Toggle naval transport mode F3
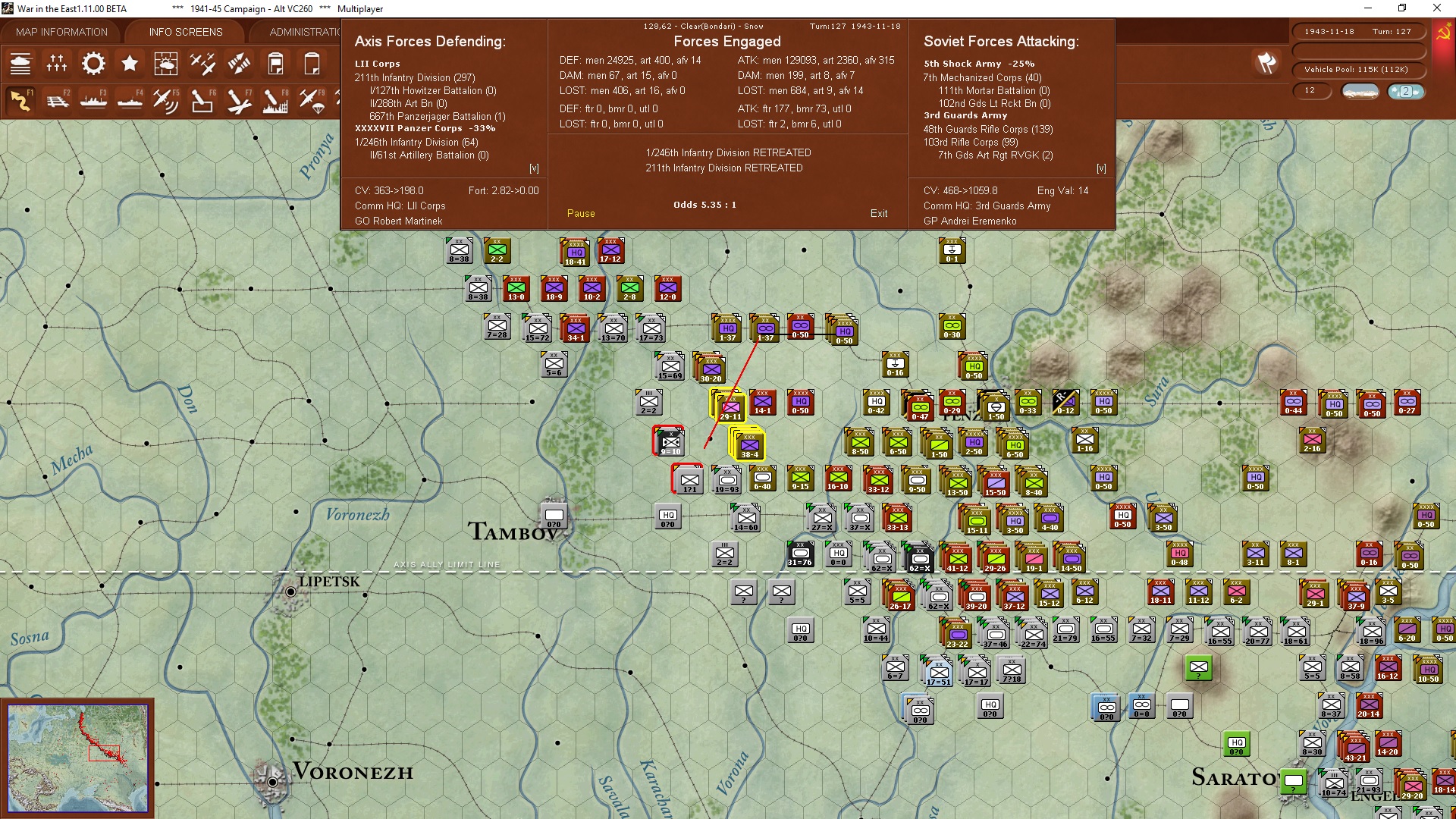Image resolution: width=1456 pixels, height=819 pixels. tap(93, 100)
